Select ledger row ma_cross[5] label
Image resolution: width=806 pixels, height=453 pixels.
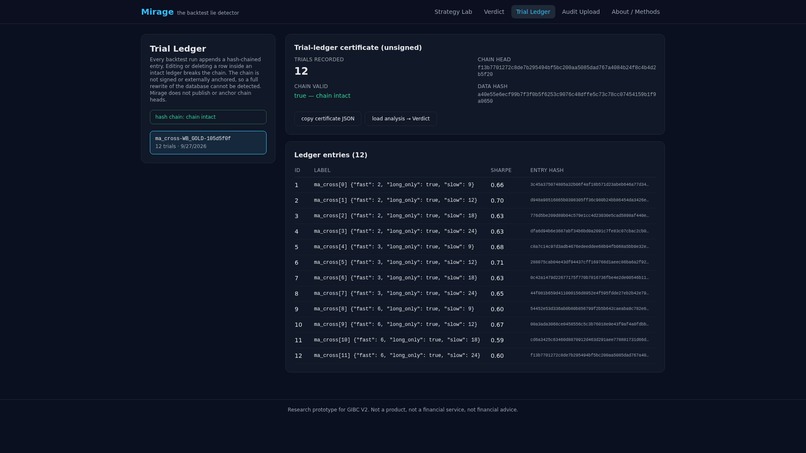pyautogui.click(x=395, y=262)
